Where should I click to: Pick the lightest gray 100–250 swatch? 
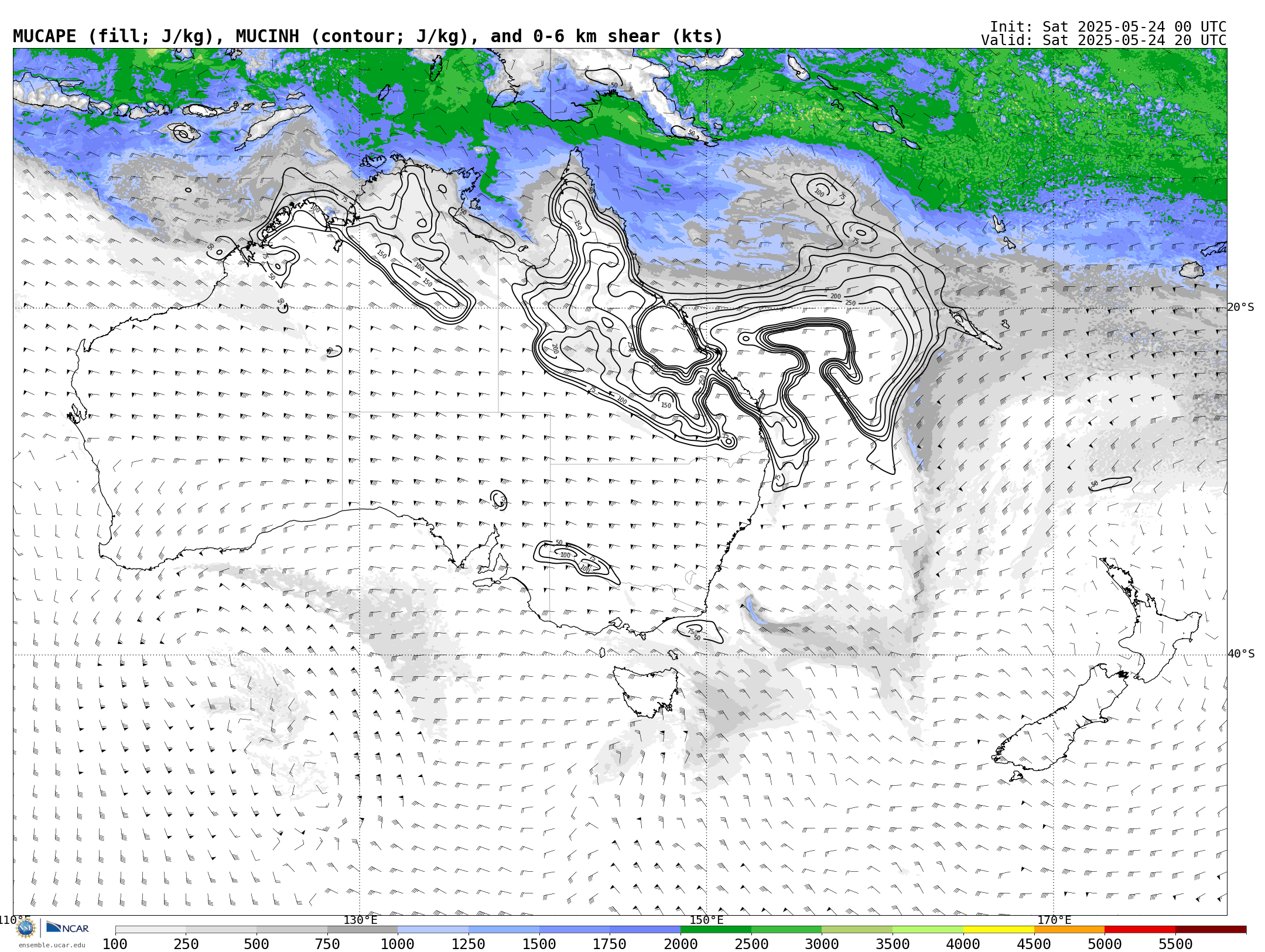[x=151, y=930]
